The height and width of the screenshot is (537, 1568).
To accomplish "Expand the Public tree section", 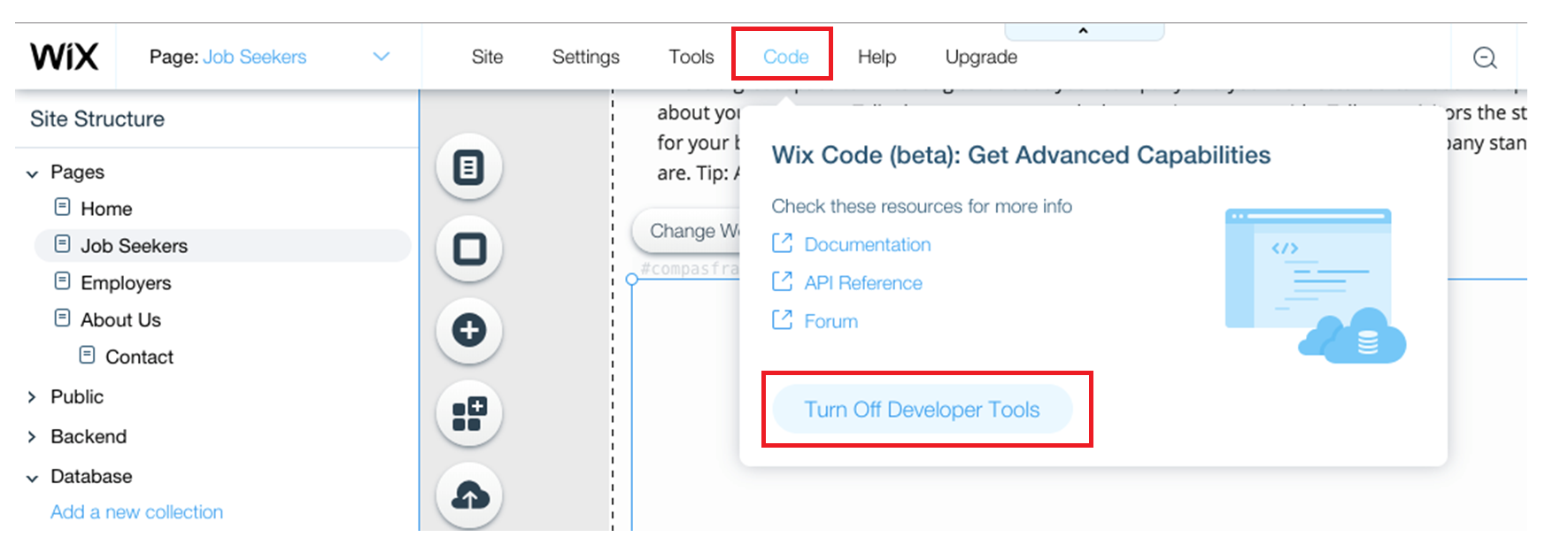I will (32, 397).
